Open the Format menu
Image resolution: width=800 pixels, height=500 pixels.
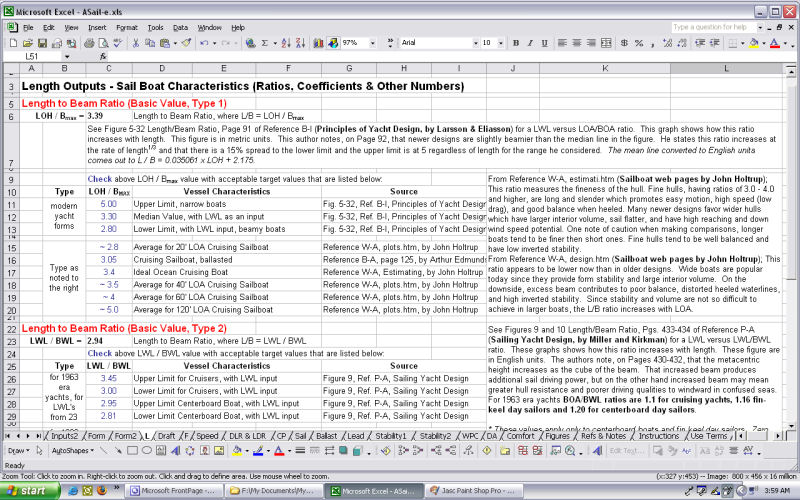[127, 27]
